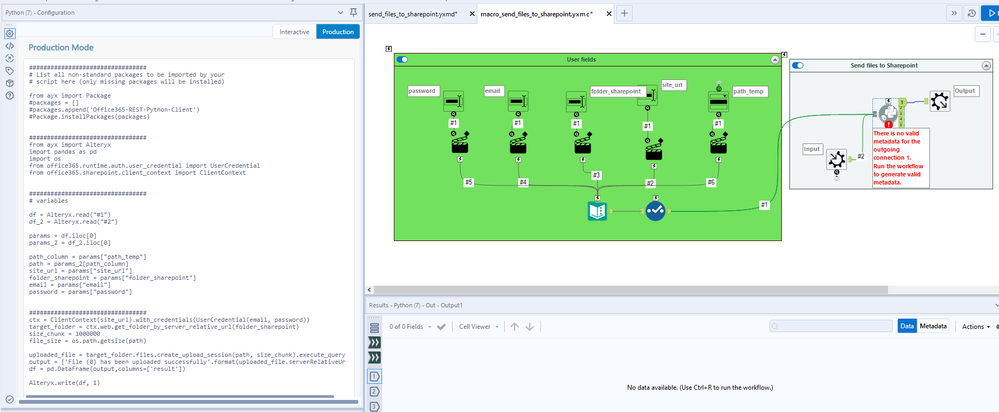
Task: Select the Action tool connected by #6
Action: tap(719, 144)
